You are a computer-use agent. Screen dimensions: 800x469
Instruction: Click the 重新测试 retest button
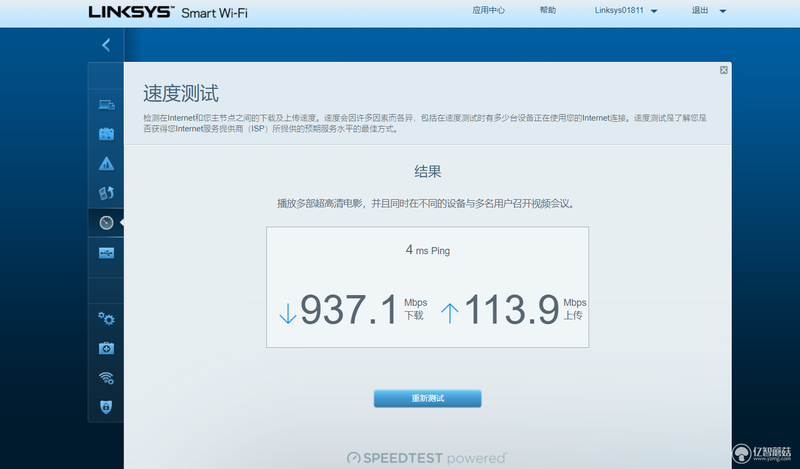tap(428, 399)
